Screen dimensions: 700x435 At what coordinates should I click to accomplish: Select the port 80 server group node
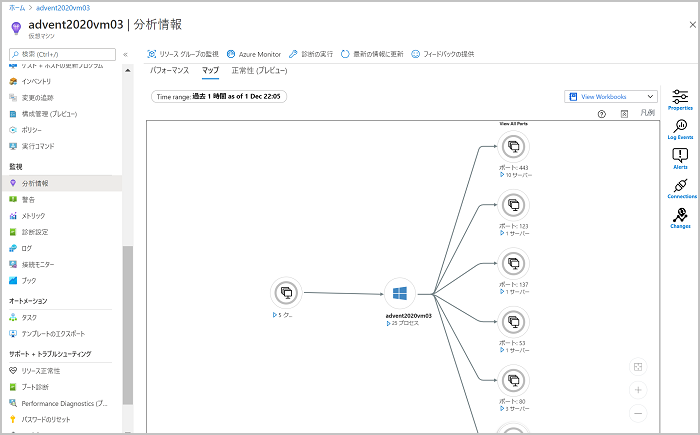[x=513, y=381]
